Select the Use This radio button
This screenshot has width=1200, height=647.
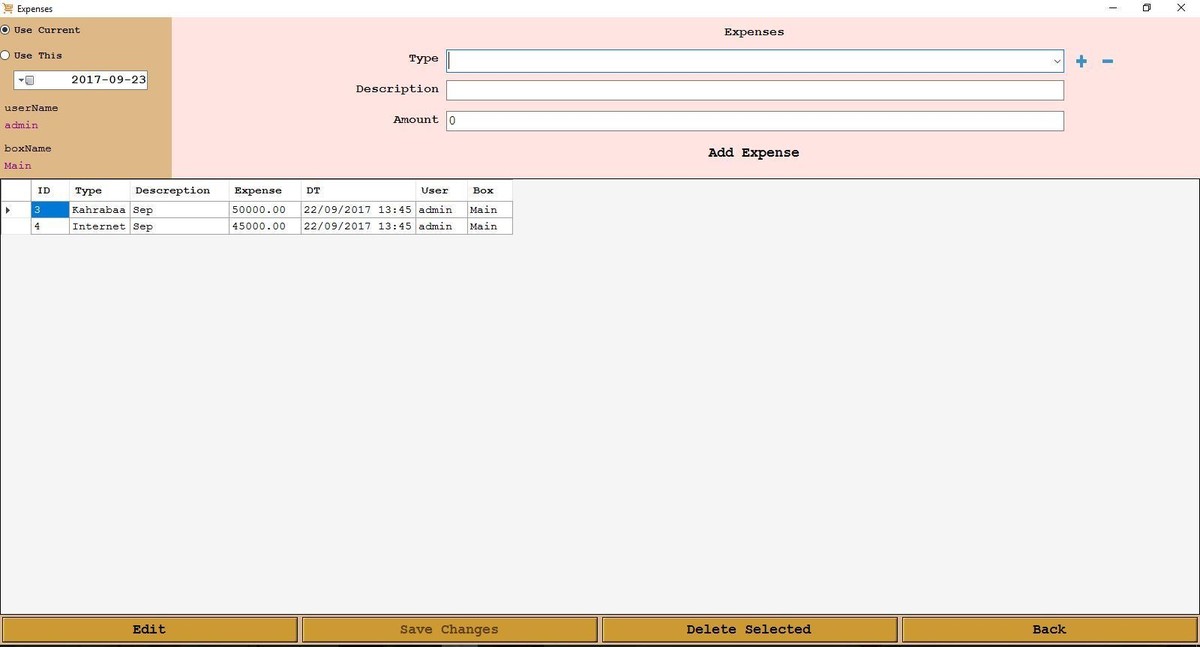pos(5,55)
